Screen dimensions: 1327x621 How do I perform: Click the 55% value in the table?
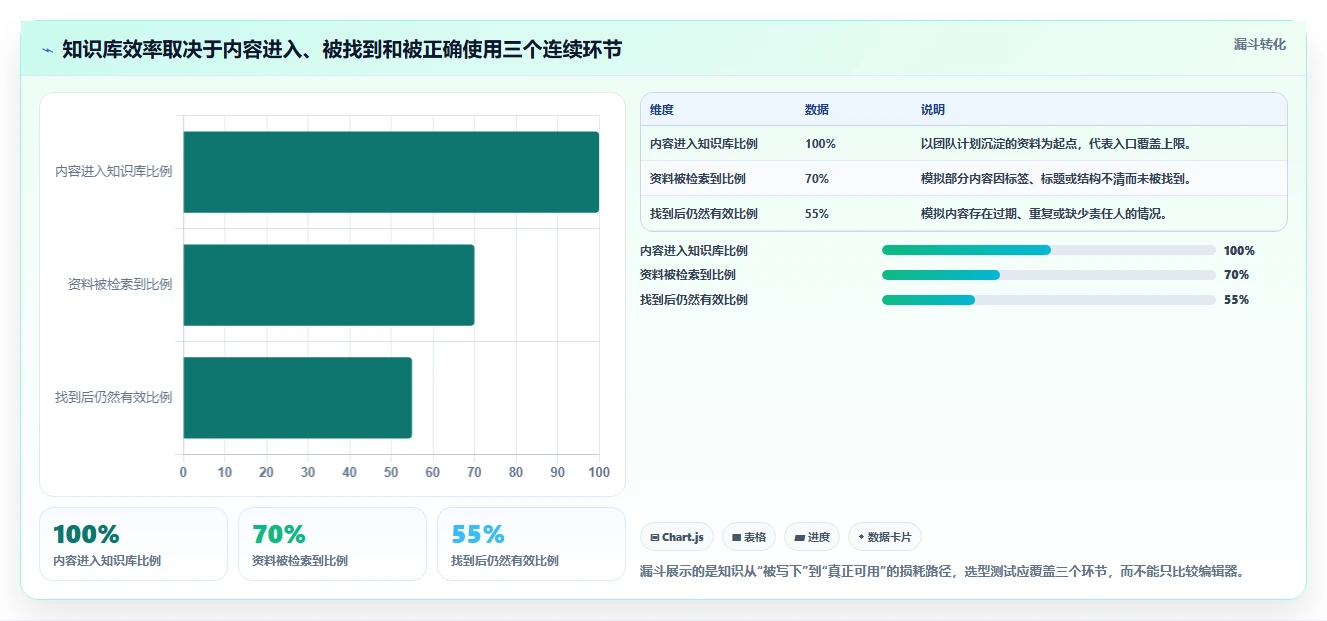pyautogui.click(x=817, y=214)
